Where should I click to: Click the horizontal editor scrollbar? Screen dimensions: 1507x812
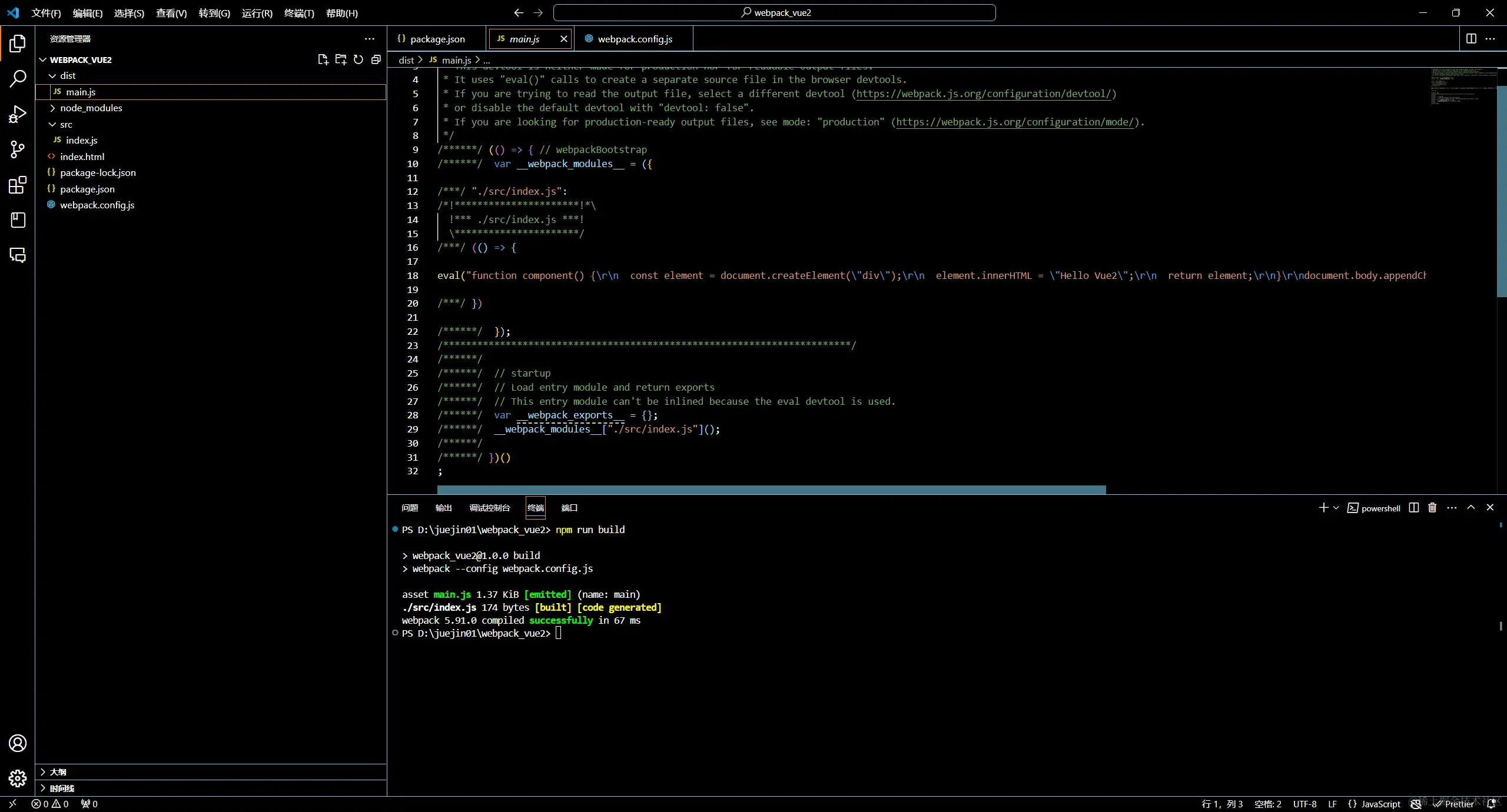pos(771,490)
